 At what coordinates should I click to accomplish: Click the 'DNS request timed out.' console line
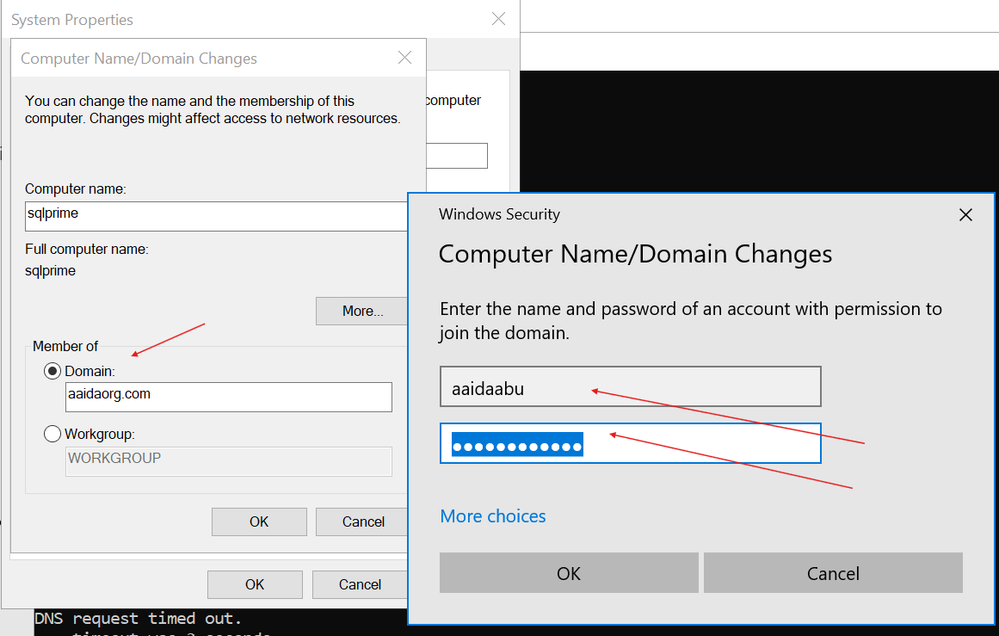[x=138, y=618]
